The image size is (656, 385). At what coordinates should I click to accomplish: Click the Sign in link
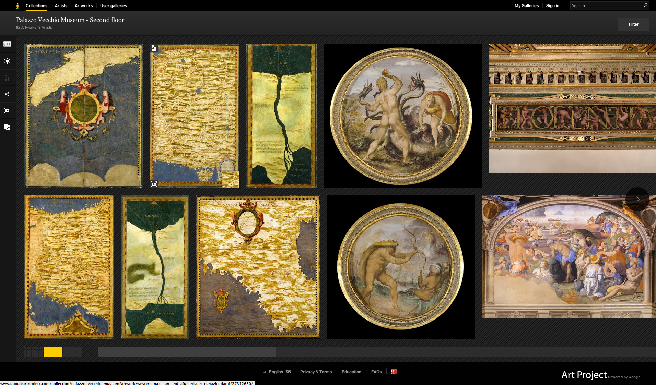552,6
